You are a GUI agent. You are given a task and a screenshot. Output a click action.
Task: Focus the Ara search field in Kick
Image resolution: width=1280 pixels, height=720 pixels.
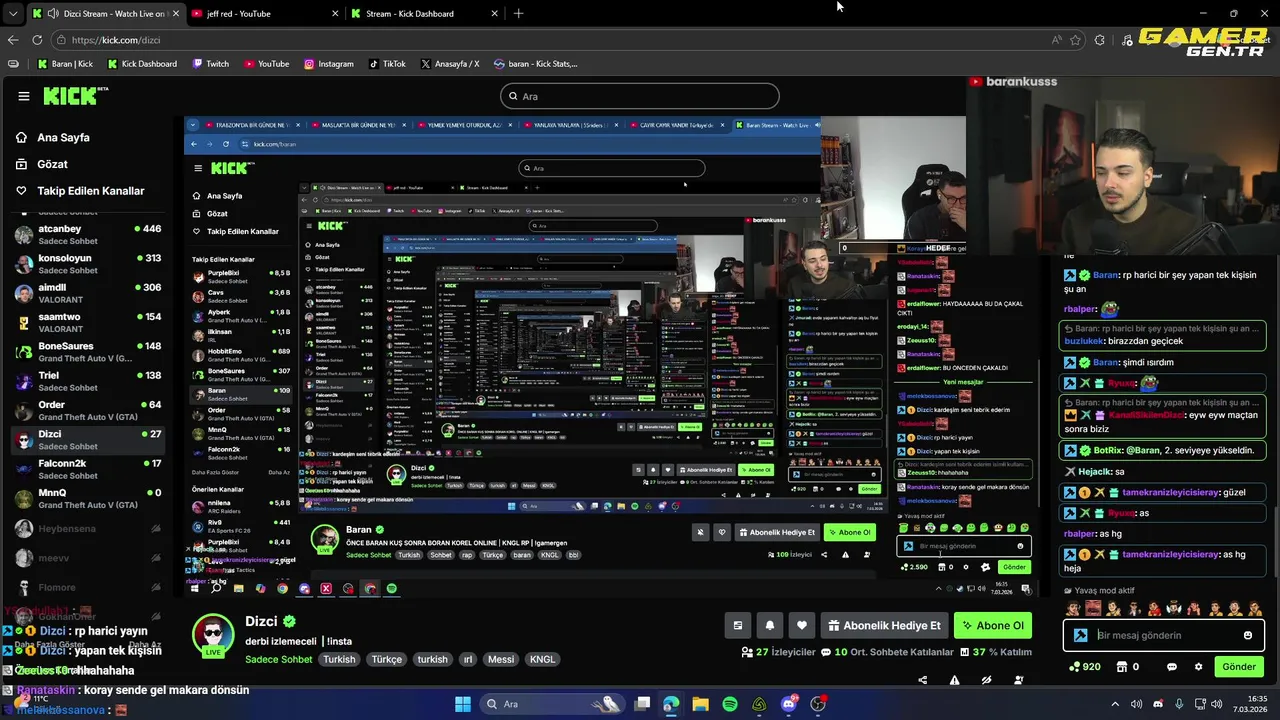pos(640,96)
